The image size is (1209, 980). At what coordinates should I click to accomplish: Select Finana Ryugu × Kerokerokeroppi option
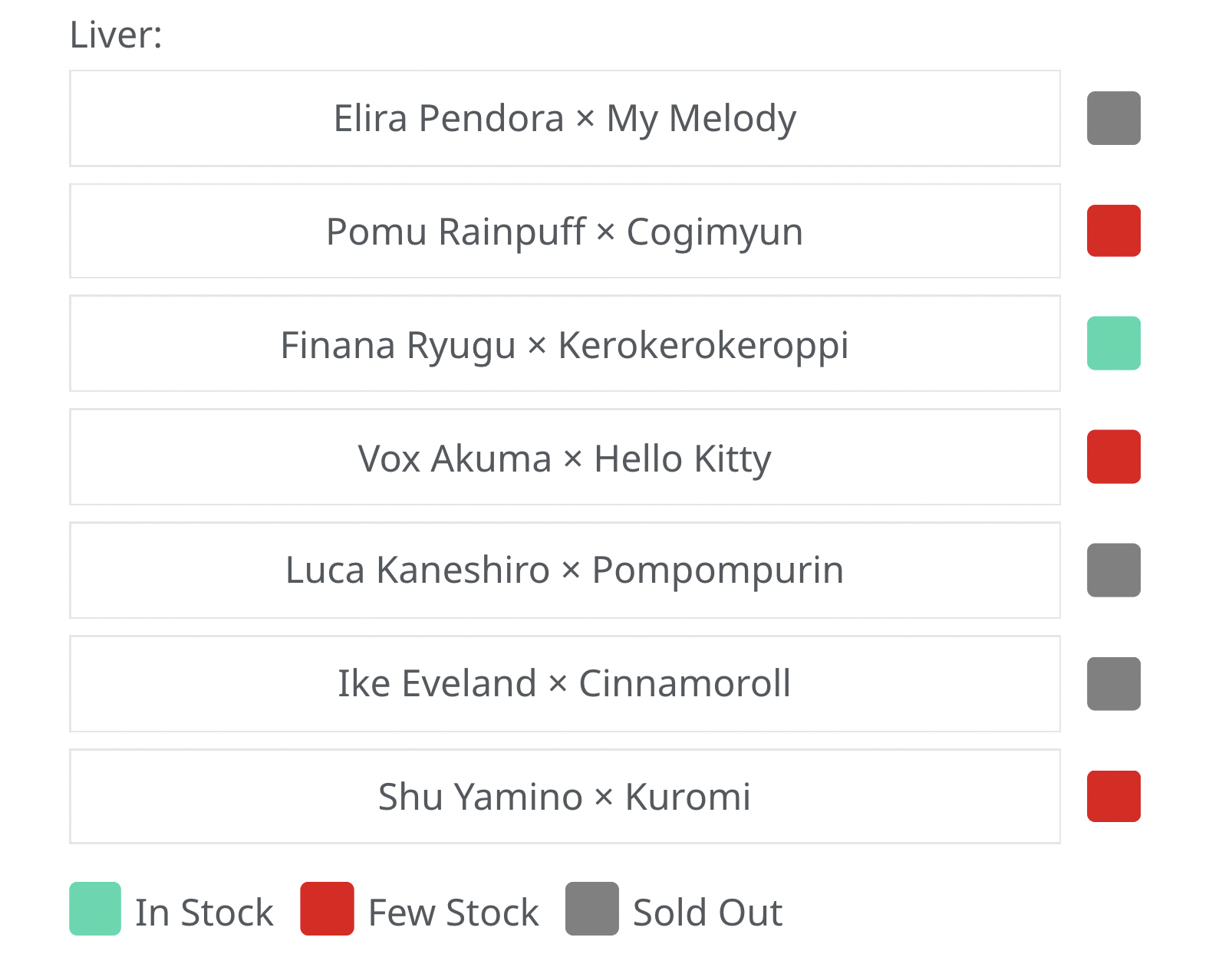coord(565,344)
